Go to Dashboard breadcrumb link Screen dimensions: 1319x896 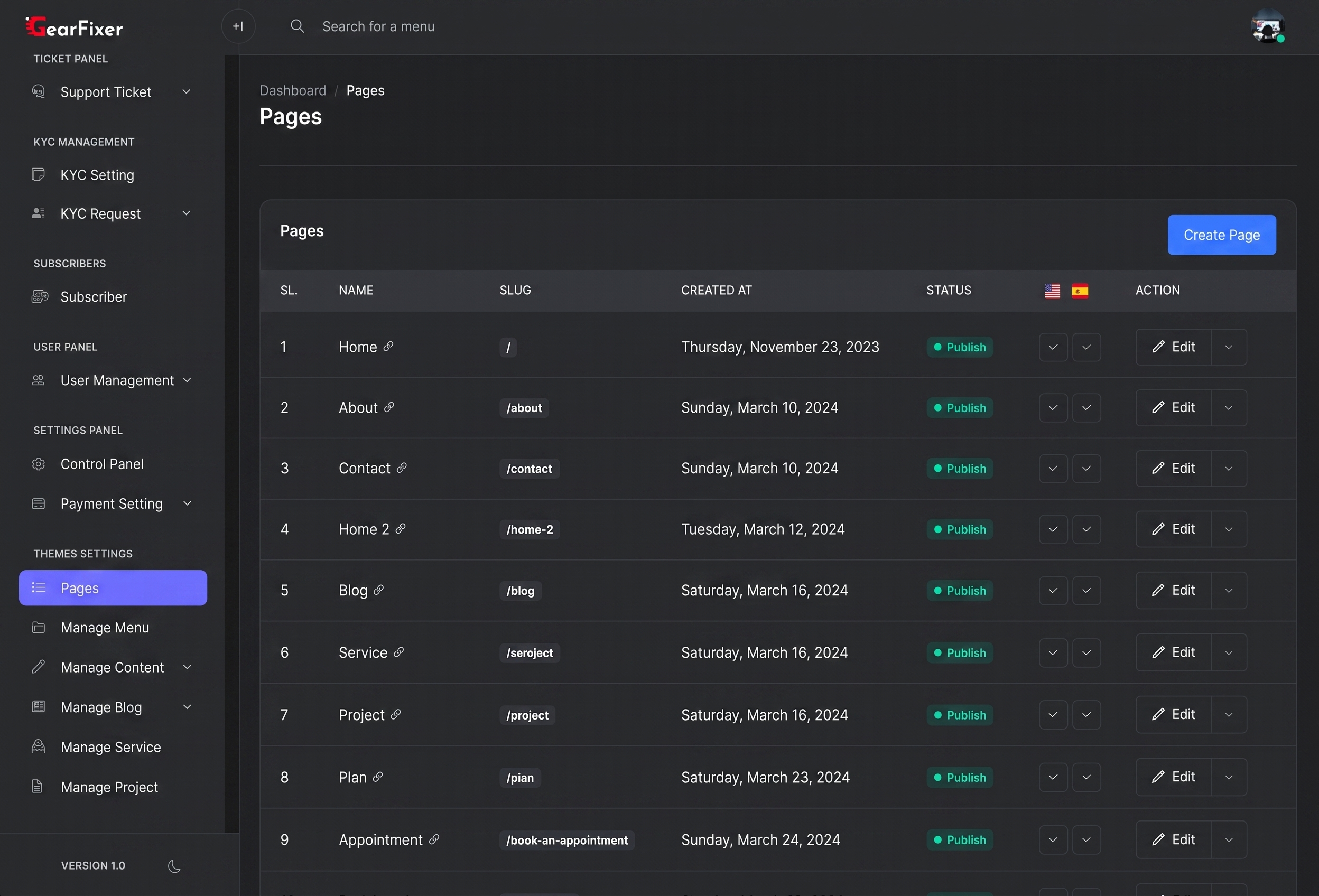pyautogui.click(x=293, y=90)
